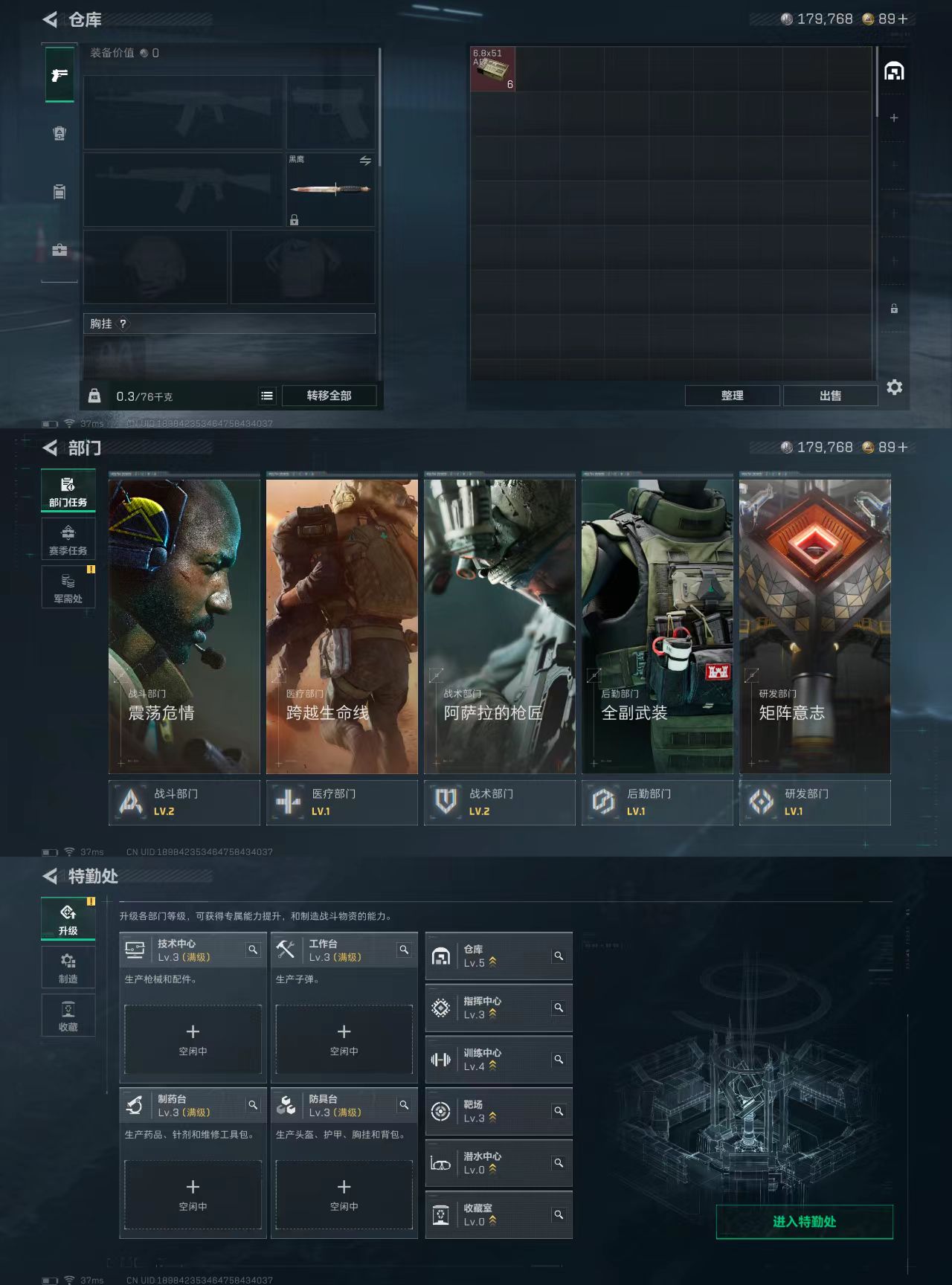Open warehouse settings gear icon
The image size is (952, 1285).
tap(894, 387)
